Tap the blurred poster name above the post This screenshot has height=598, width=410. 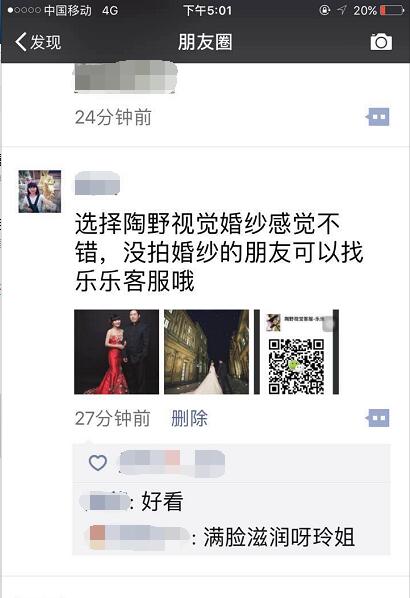click(97, 183)
